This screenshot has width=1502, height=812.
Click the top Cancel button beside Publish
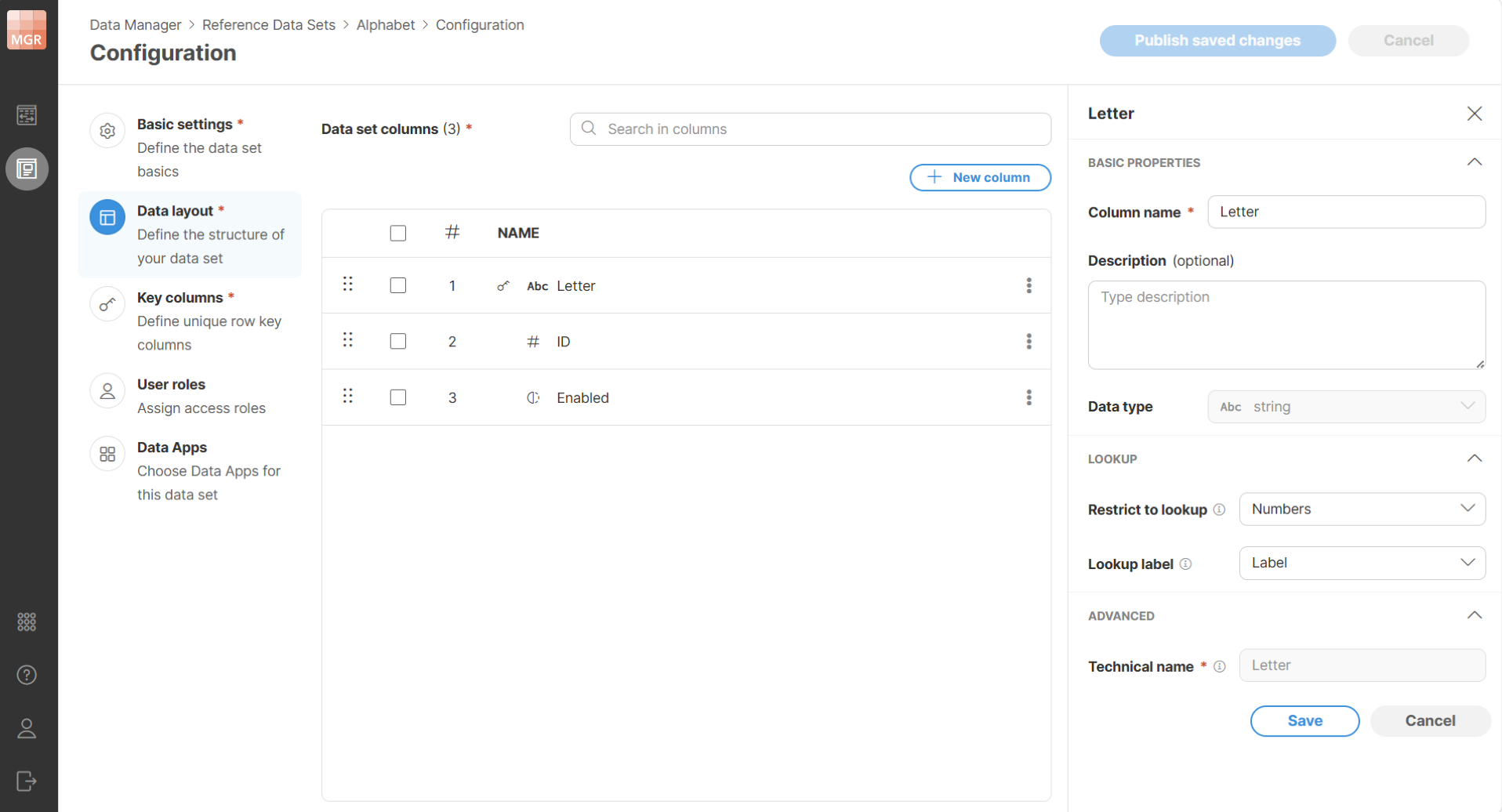coord(1408,41)
